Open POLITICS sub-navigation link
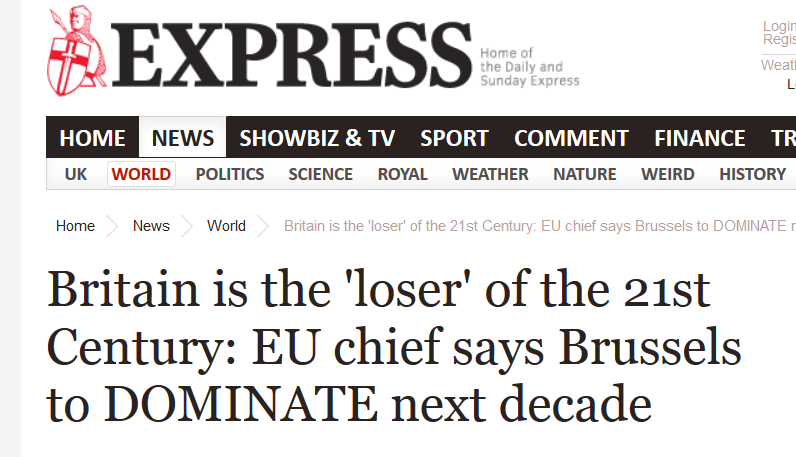The image size is (796, 457). click(230, 174)
